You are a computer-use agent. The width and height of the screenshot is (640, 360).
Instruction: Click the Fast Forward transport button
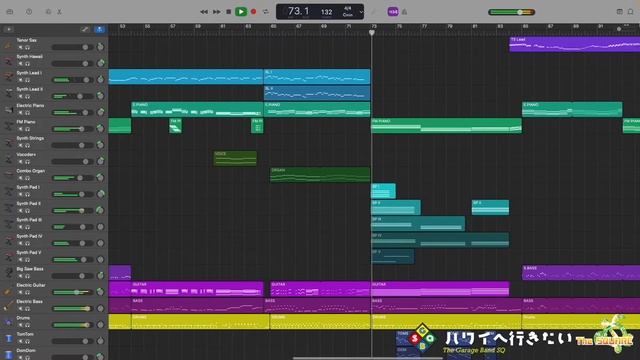[217, 12]
